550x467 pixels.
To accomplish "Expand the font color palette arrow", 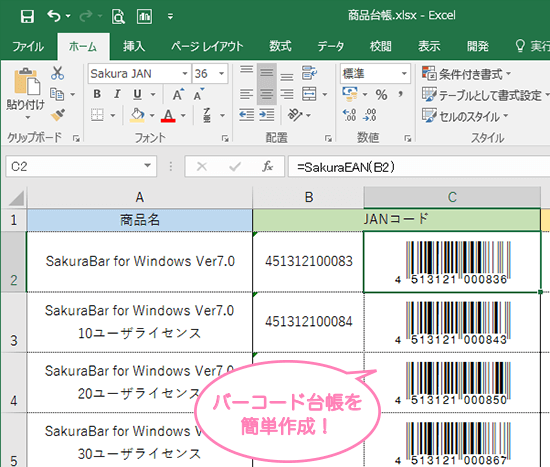I will [183, 115].
